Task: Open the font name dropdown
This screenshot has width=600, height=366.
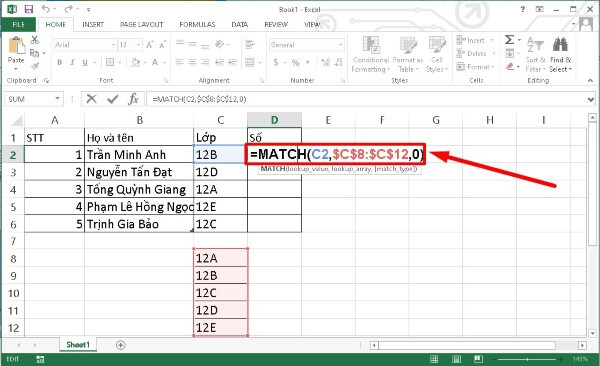Action: [x=113, y=45]
